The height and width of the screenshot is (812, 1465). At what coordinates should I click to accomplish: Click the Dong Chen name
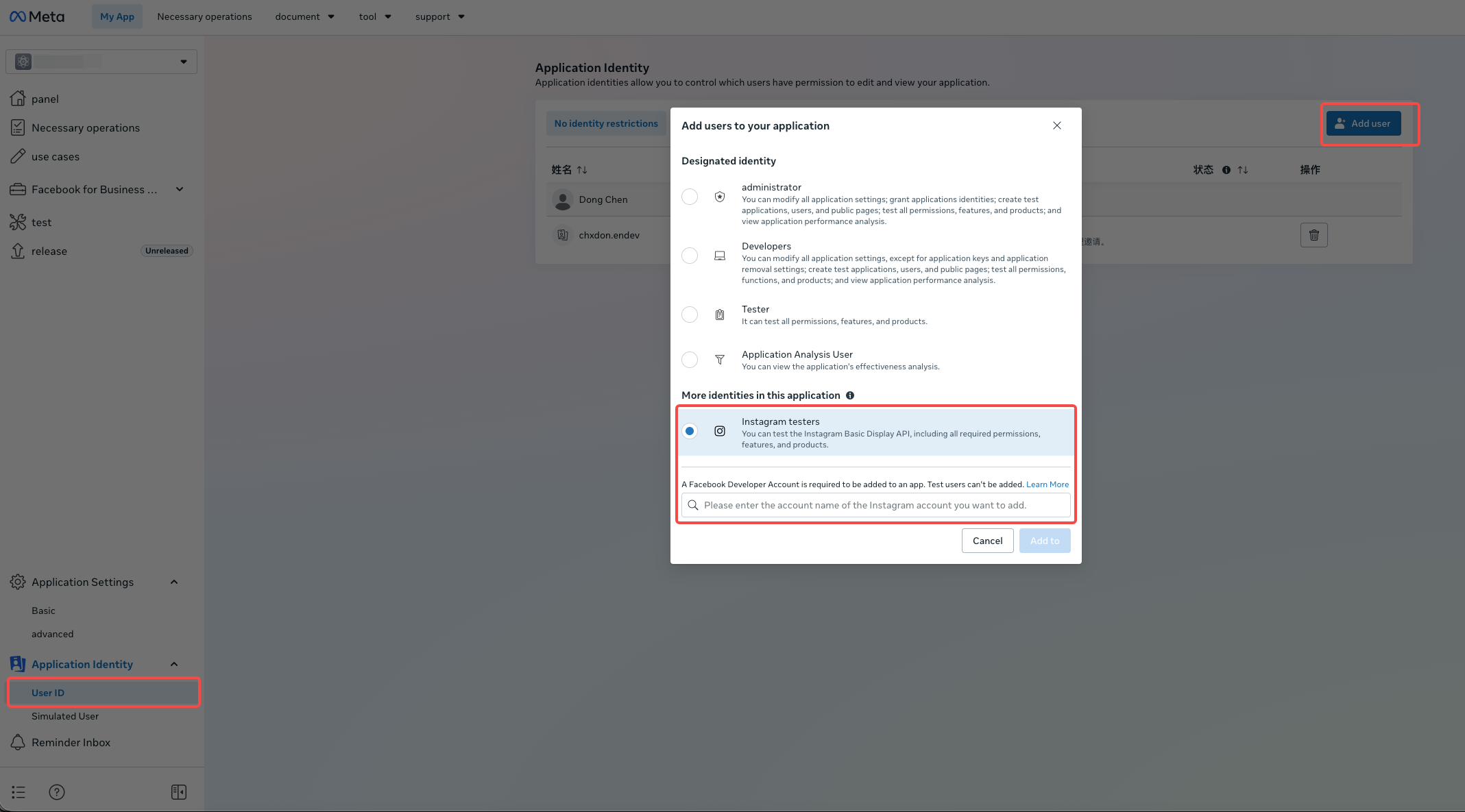click(x=603, y=199)
